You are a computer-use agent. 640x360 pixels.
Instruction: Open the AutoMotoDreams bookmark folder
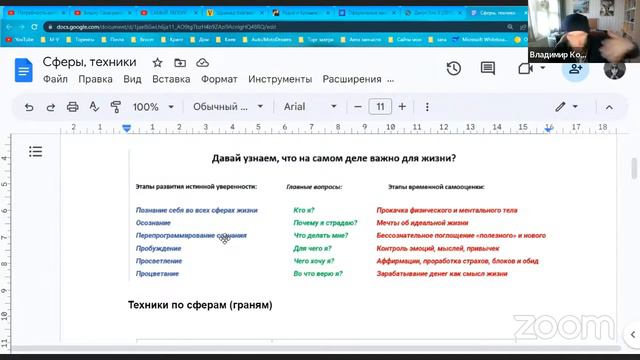(267, 40)
